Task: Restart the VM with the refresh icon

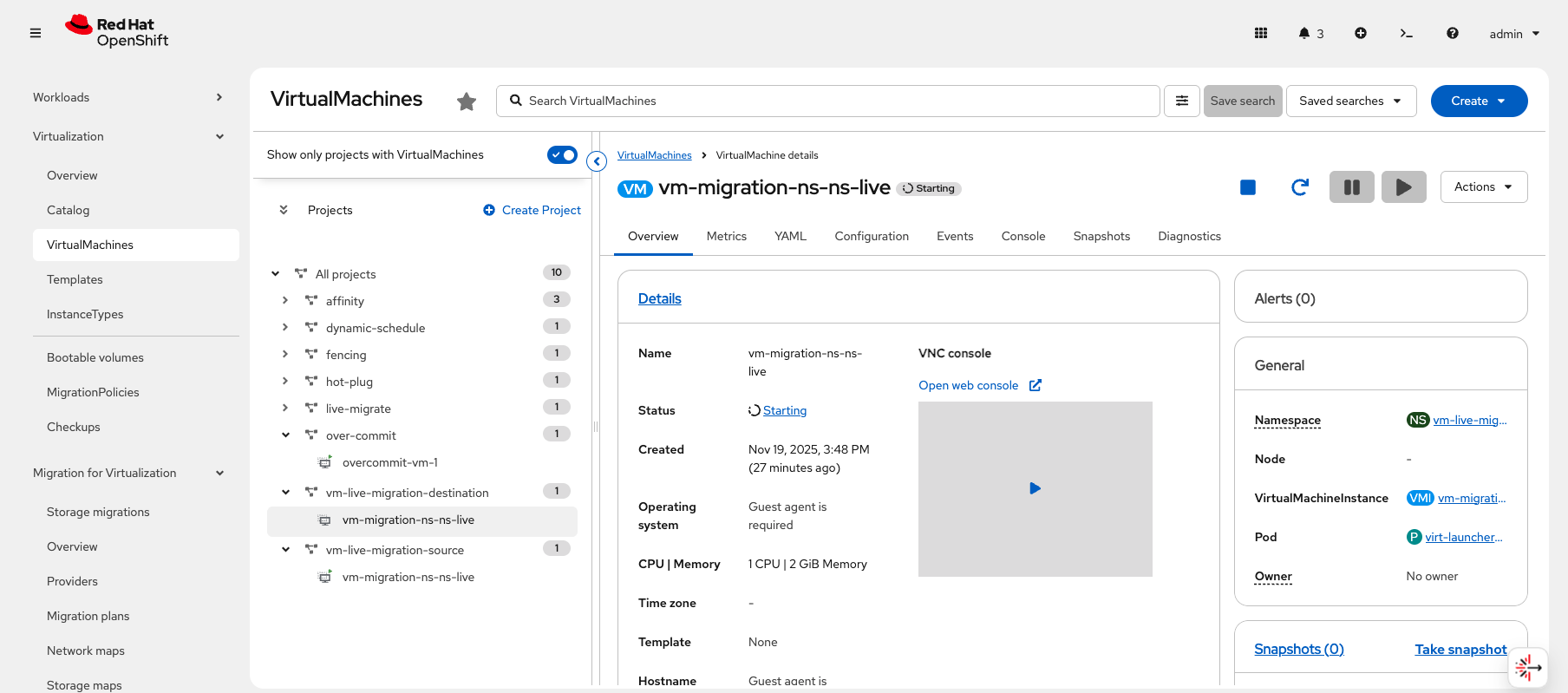Action: 1299,187
